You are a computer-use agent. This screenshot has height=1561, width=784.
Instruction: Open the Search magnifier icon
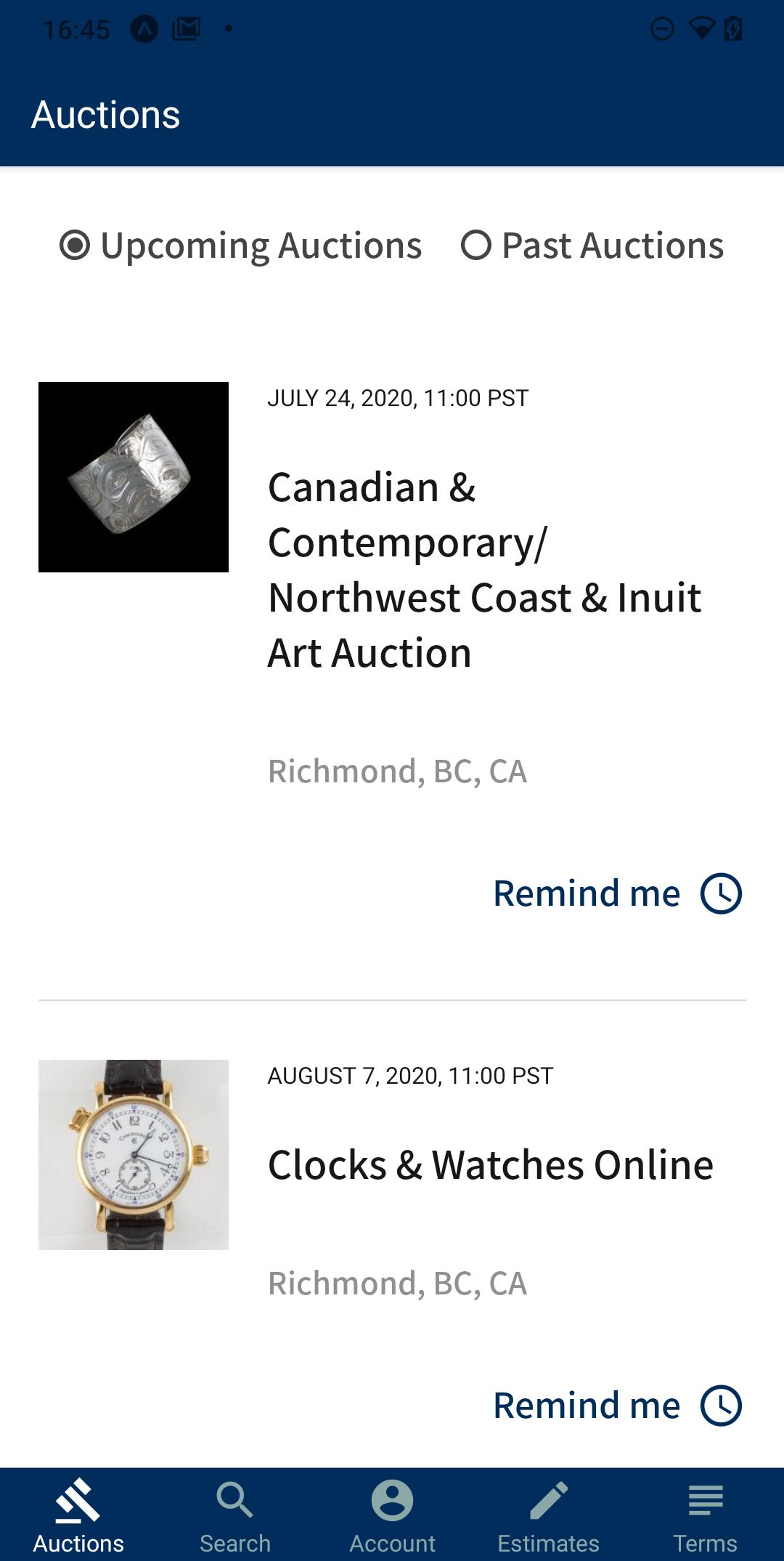pos(235,1501)
